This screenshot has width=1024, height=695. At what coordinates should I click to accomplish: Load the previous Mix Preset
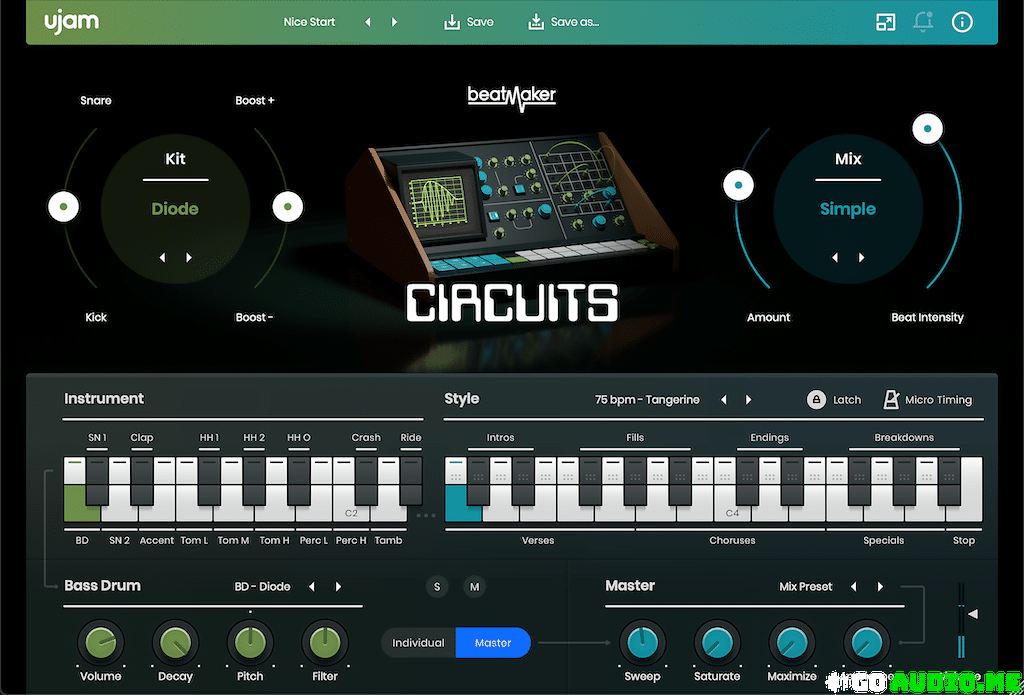click(854, 587)
